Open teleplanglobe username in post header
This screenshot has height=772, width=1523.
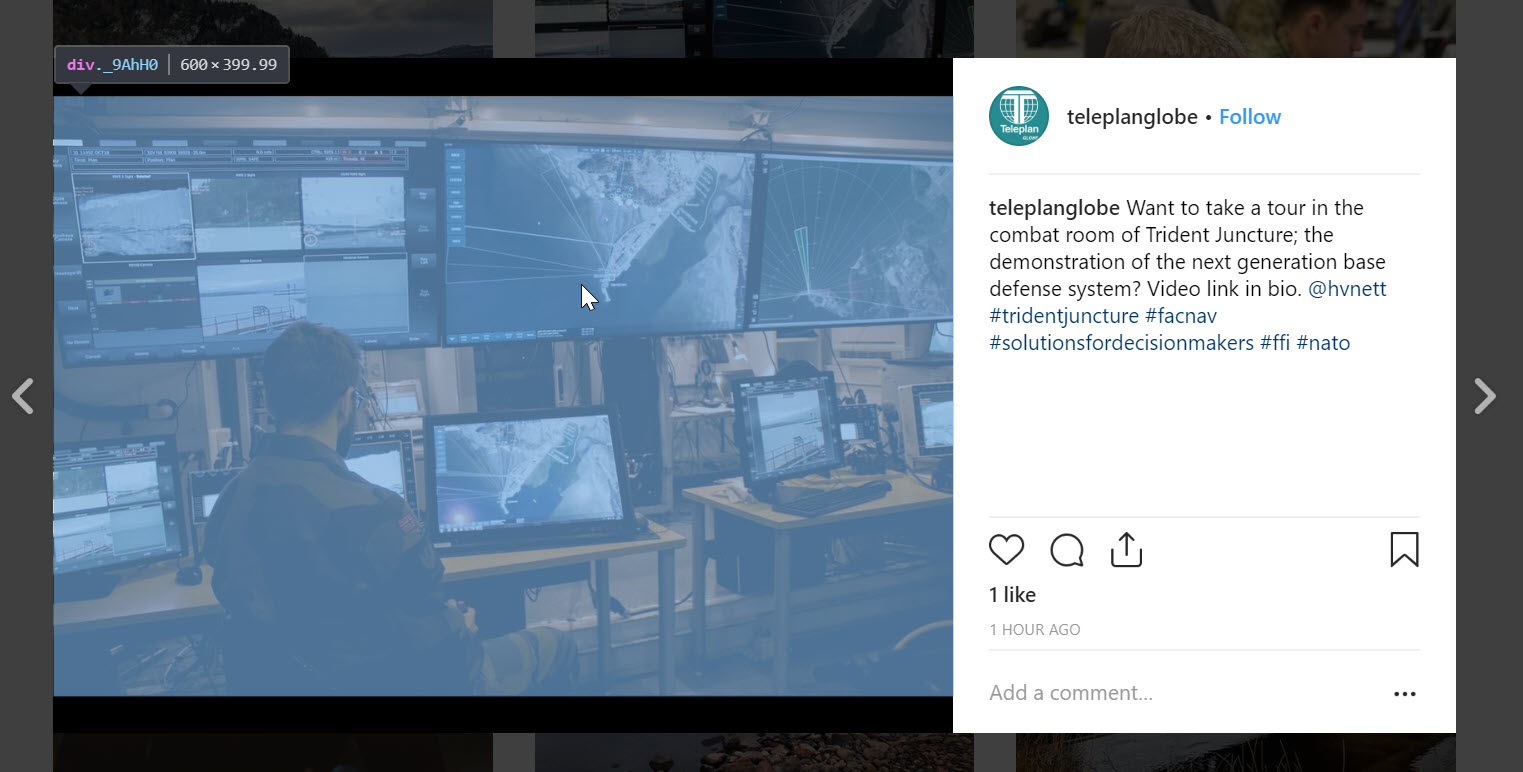(1132, 117)
